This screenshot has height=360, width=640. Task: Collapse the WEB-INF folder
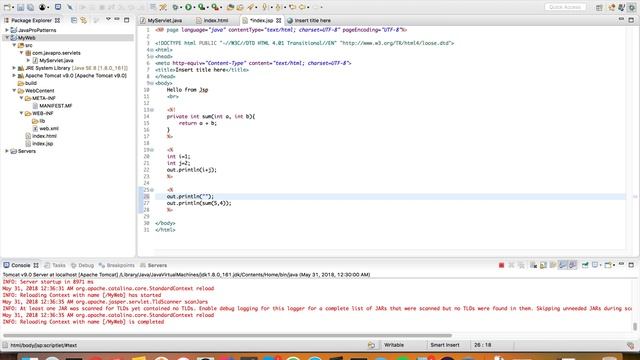tap(21, 113)
